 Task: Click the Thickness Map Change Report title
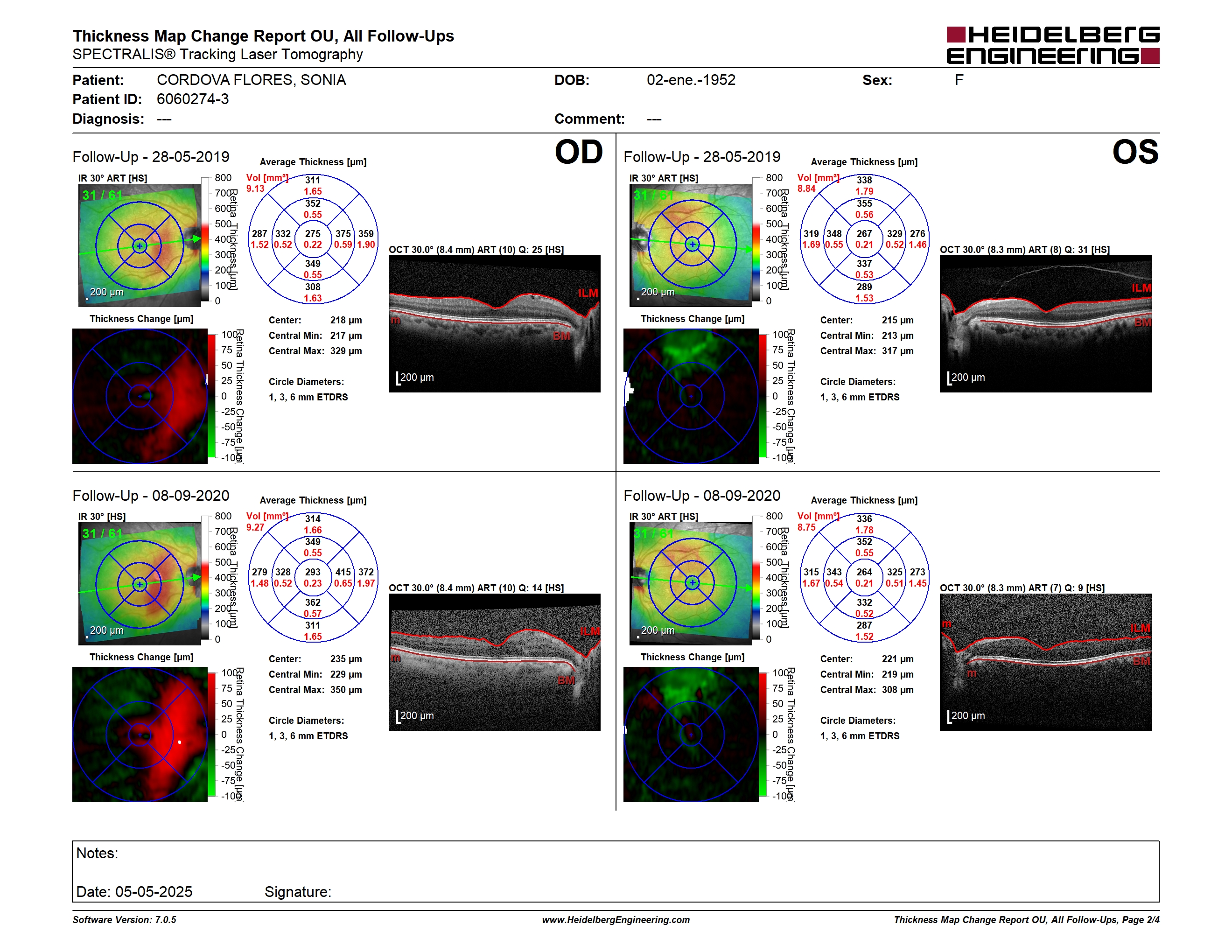(263, 36)
